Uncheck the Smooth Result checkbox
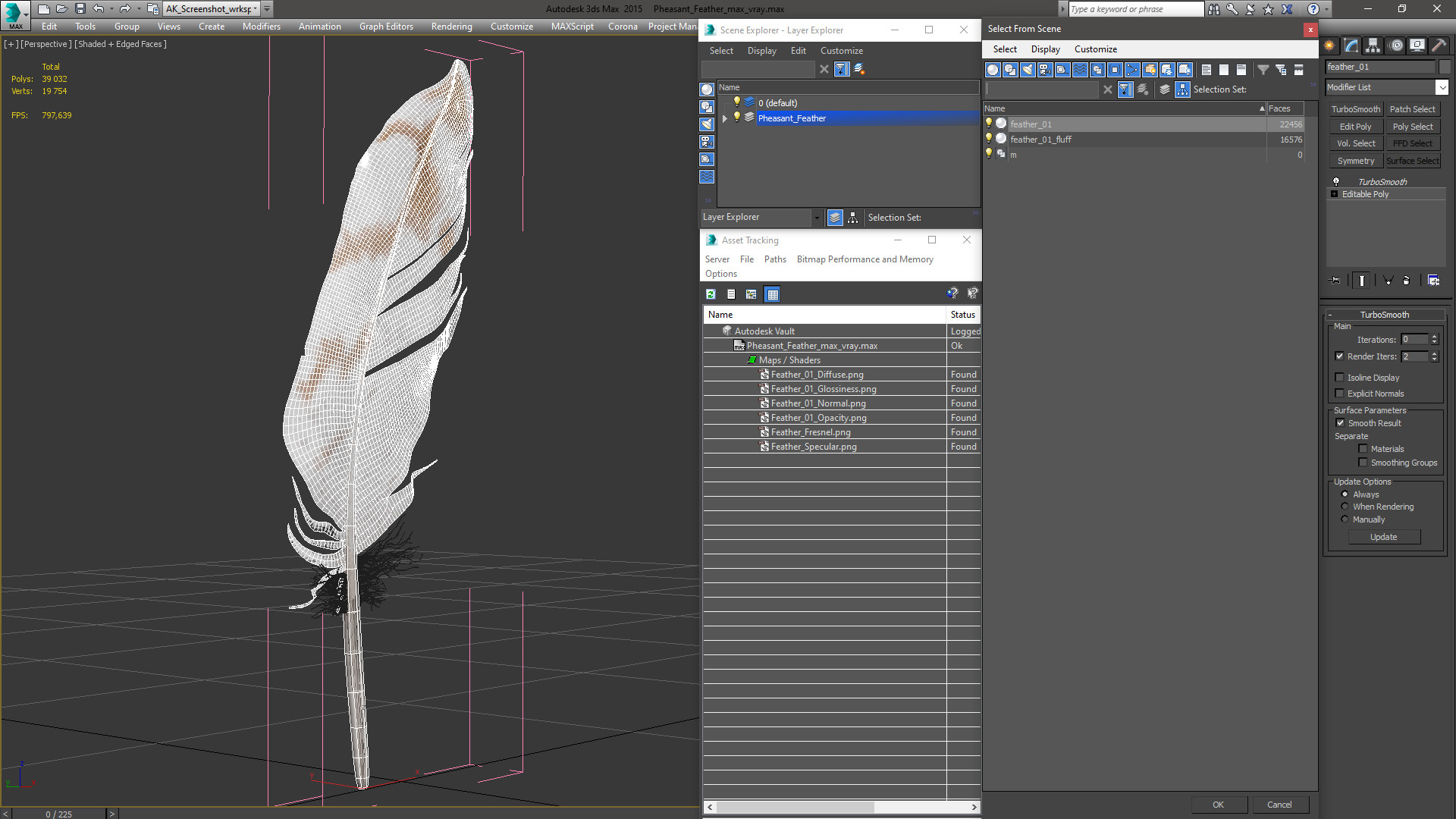The width and height of the screenshot is (1456, 819). pos(1340,423)
